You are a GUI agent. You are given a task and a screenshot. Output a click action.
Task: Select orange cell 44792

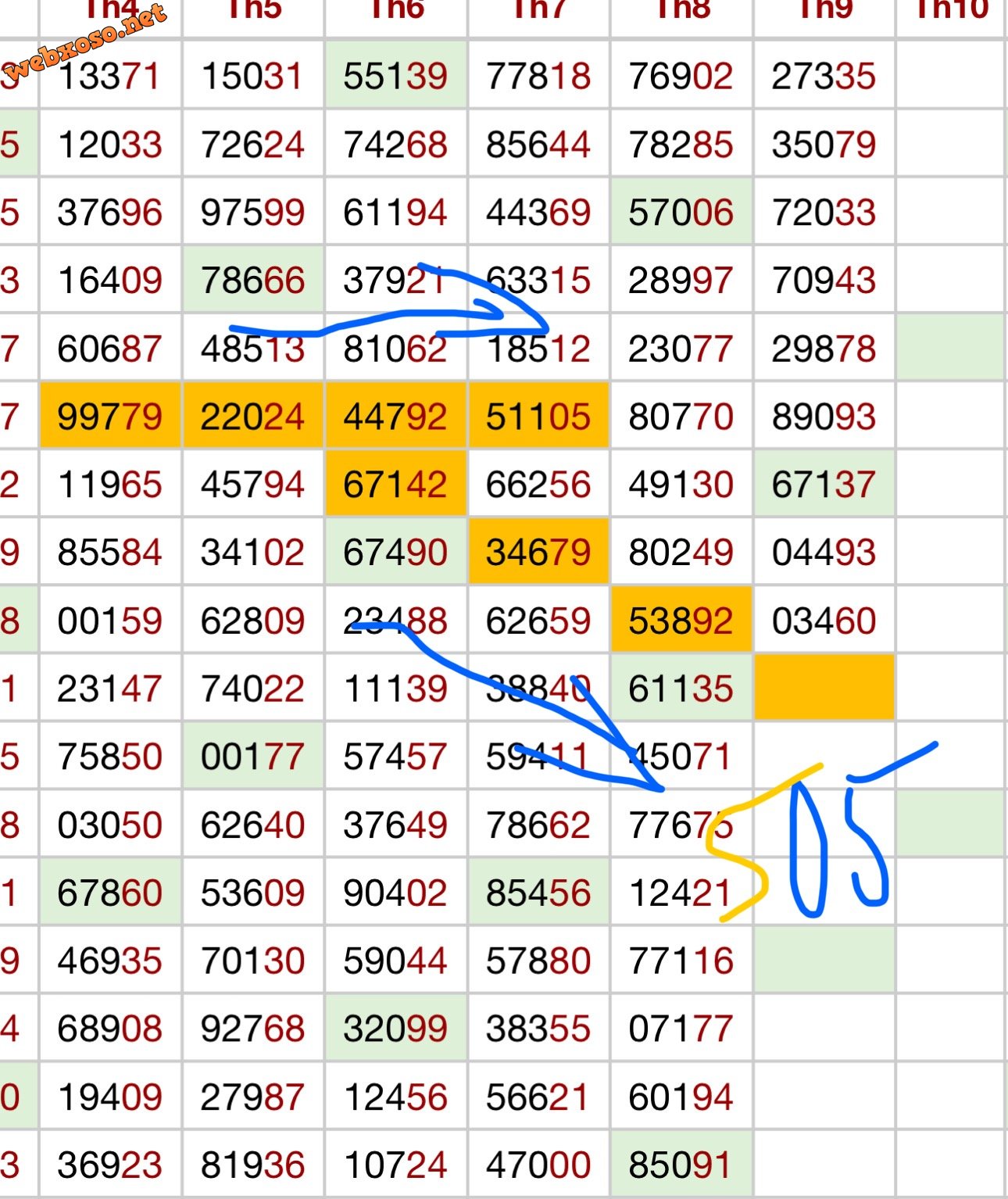395,417
